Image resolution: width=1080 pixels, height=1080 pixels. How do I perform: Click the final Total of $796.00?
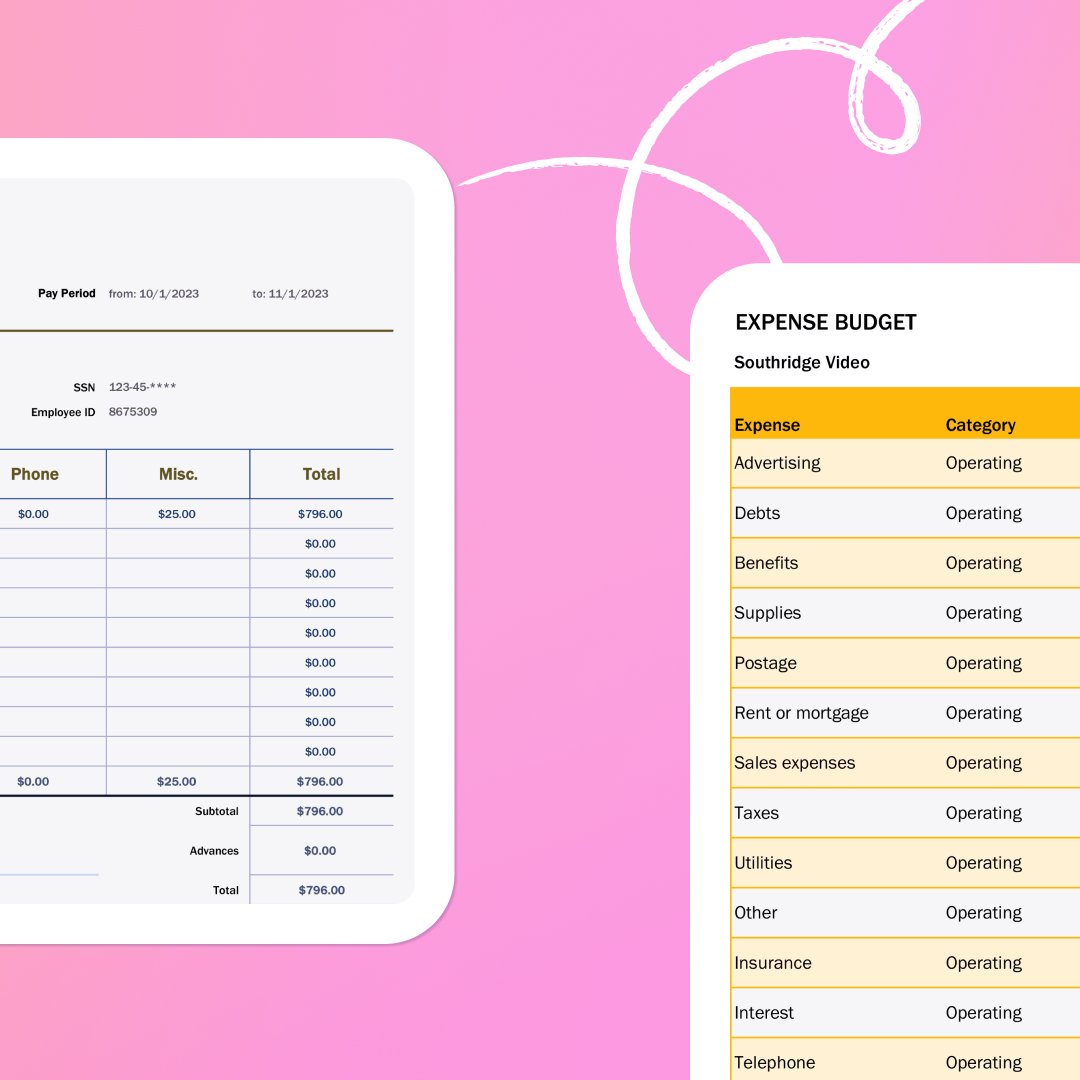[x=321, y=890]
